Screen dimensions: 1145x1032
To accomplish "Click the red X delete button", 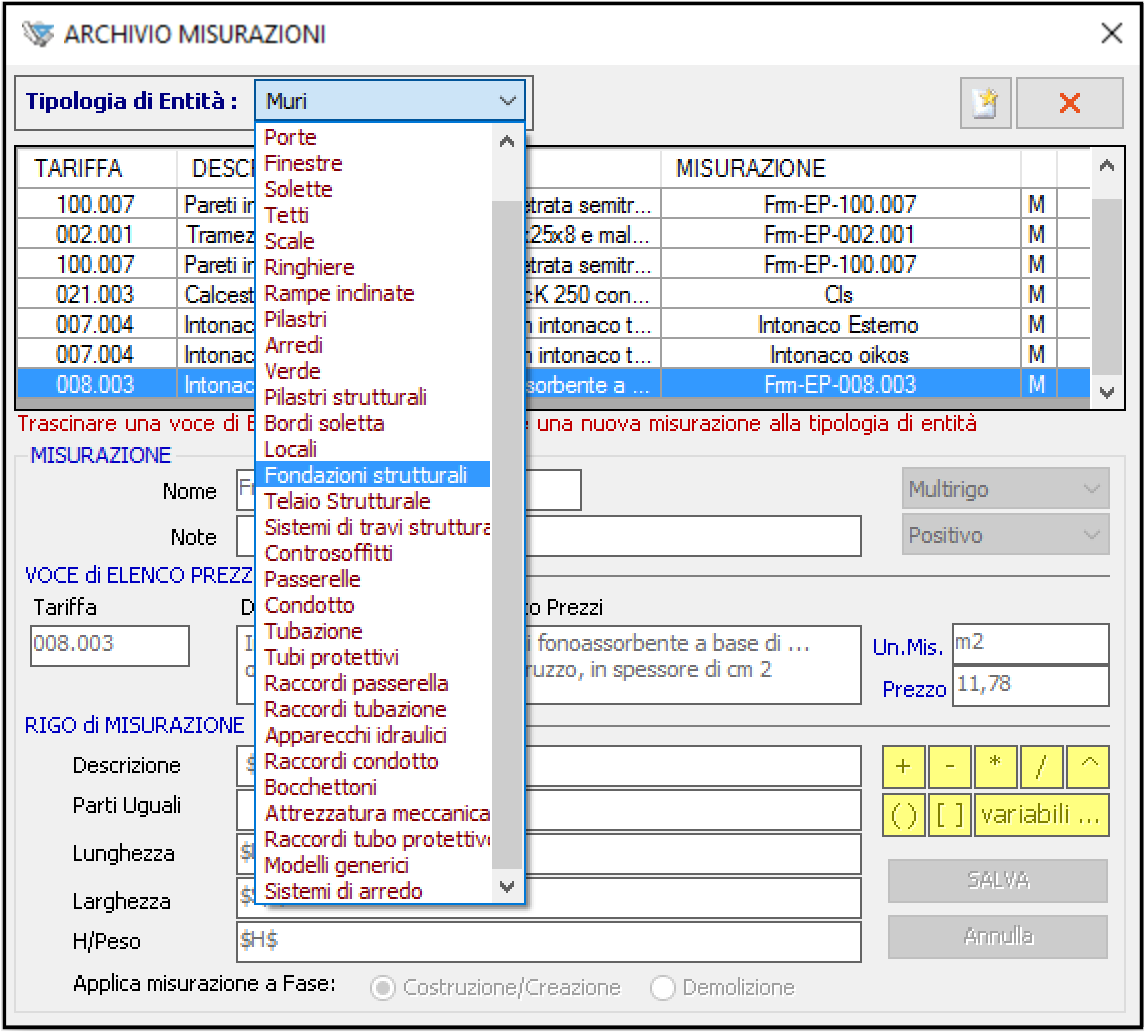I will coord(1069,103).
